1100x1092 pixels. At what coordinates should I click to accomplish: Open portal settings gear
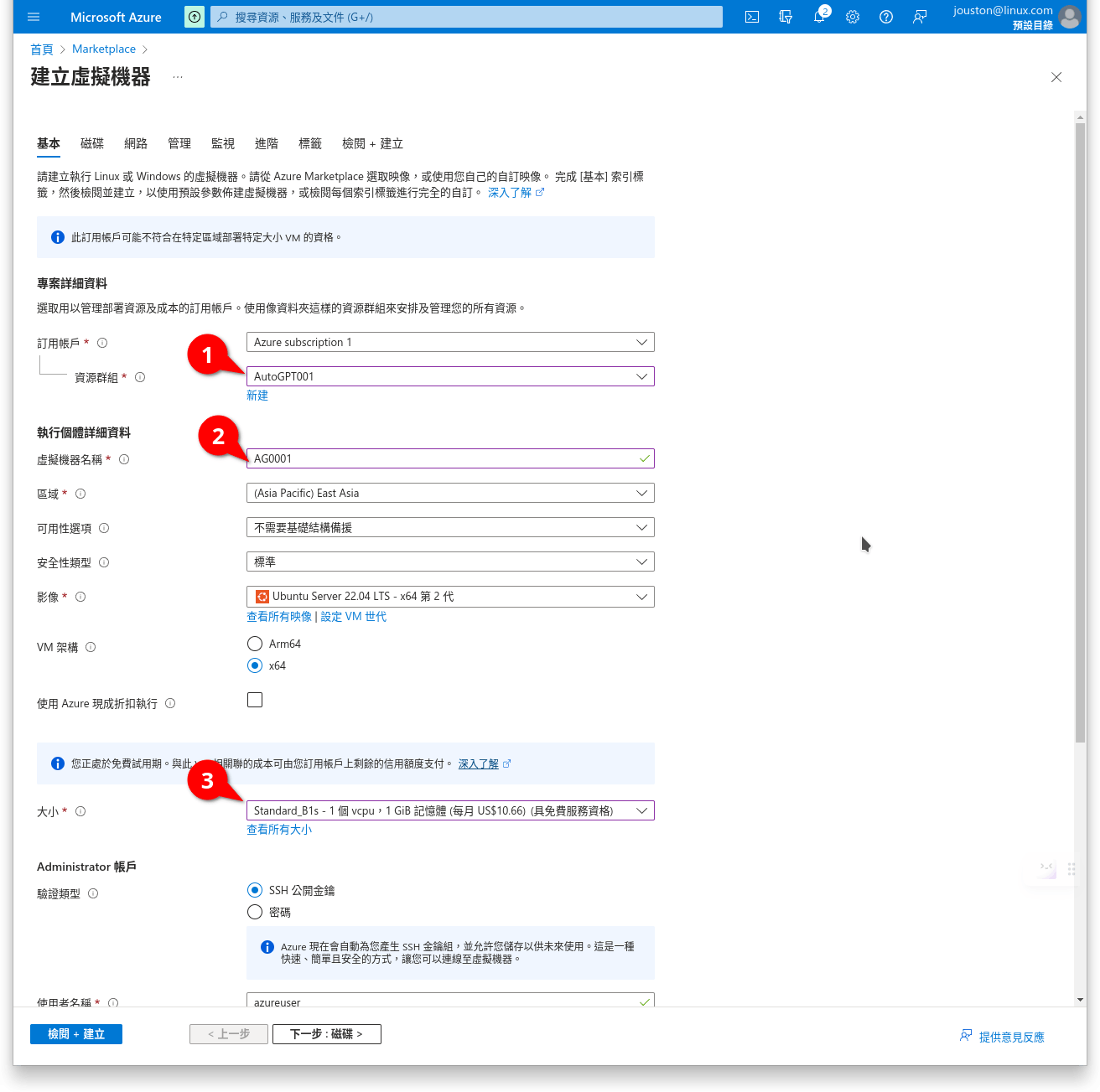point(853,17)
